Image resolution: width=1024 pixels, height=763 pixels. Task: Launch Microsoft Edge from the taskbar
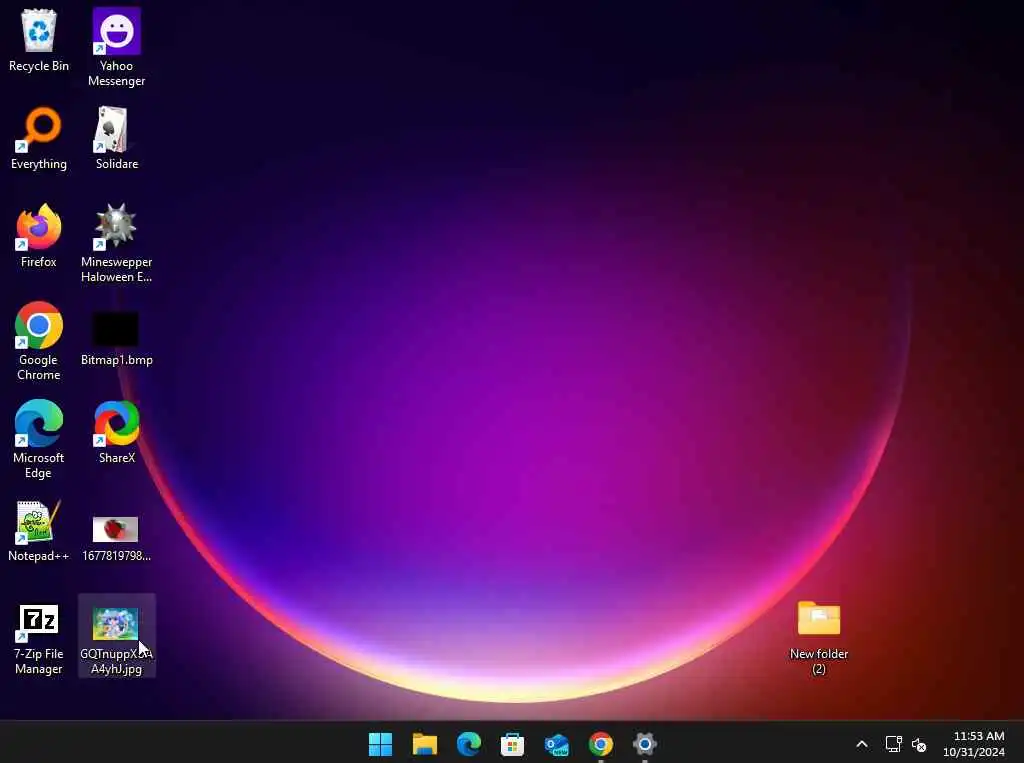pos(469,743)
